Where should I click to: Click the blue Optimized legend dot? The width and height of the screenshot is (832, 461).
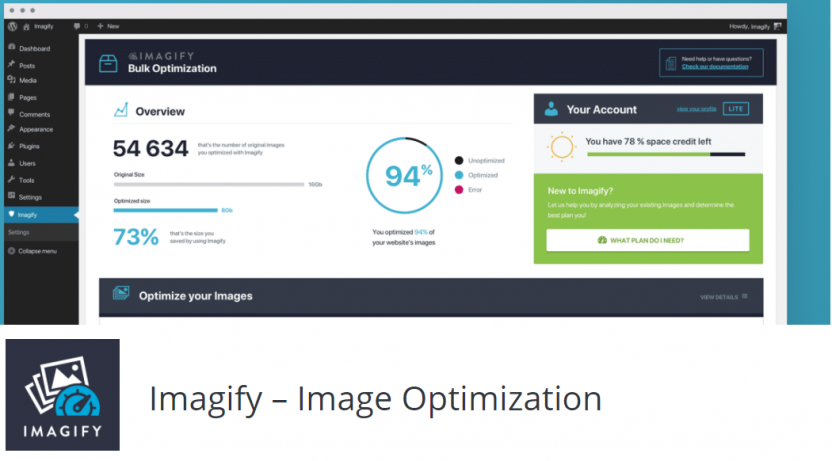tap(459, 175)
